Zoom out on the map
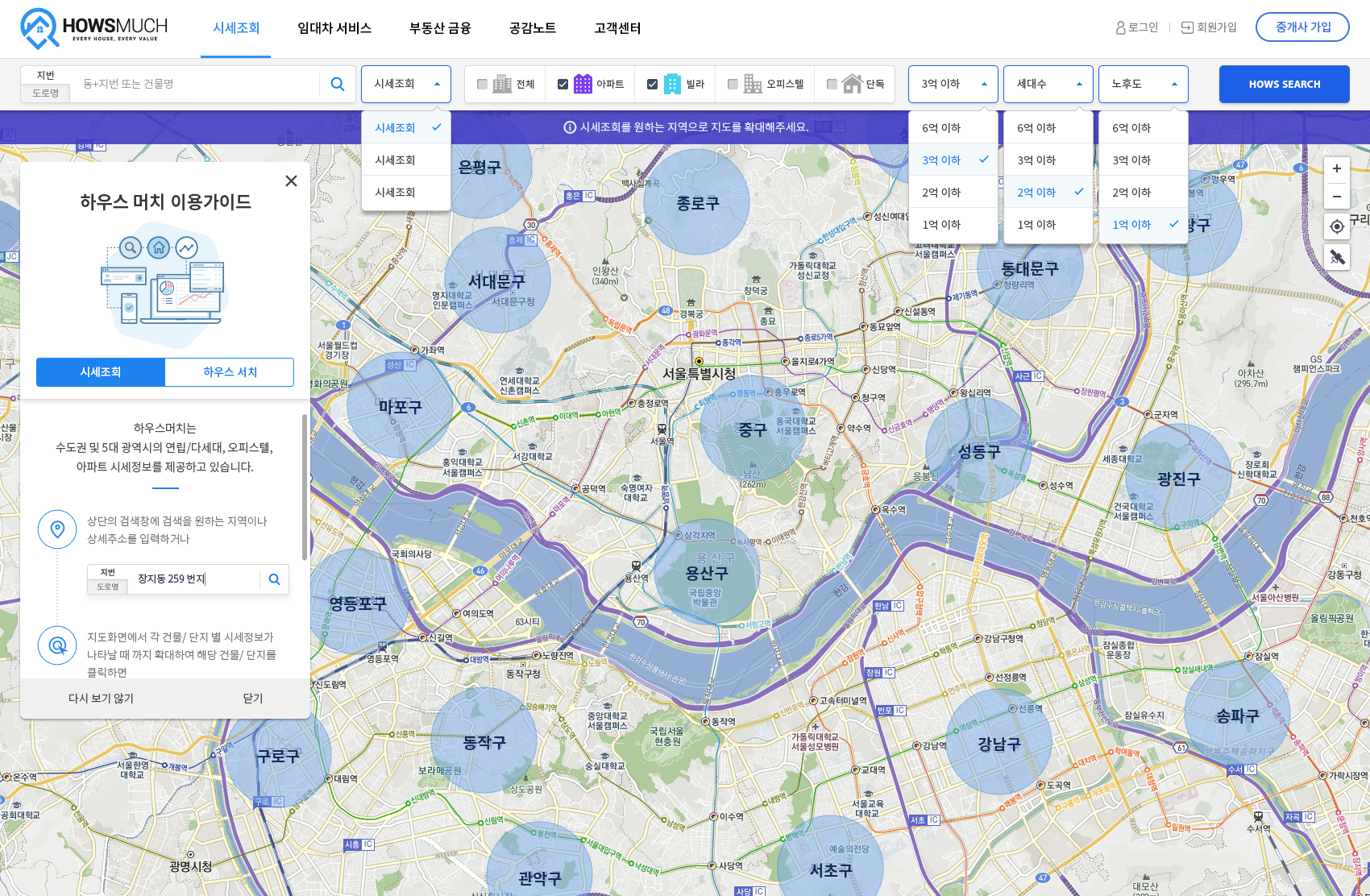This screenshot has height=896, width=1370. click(x=1337, y=196)
